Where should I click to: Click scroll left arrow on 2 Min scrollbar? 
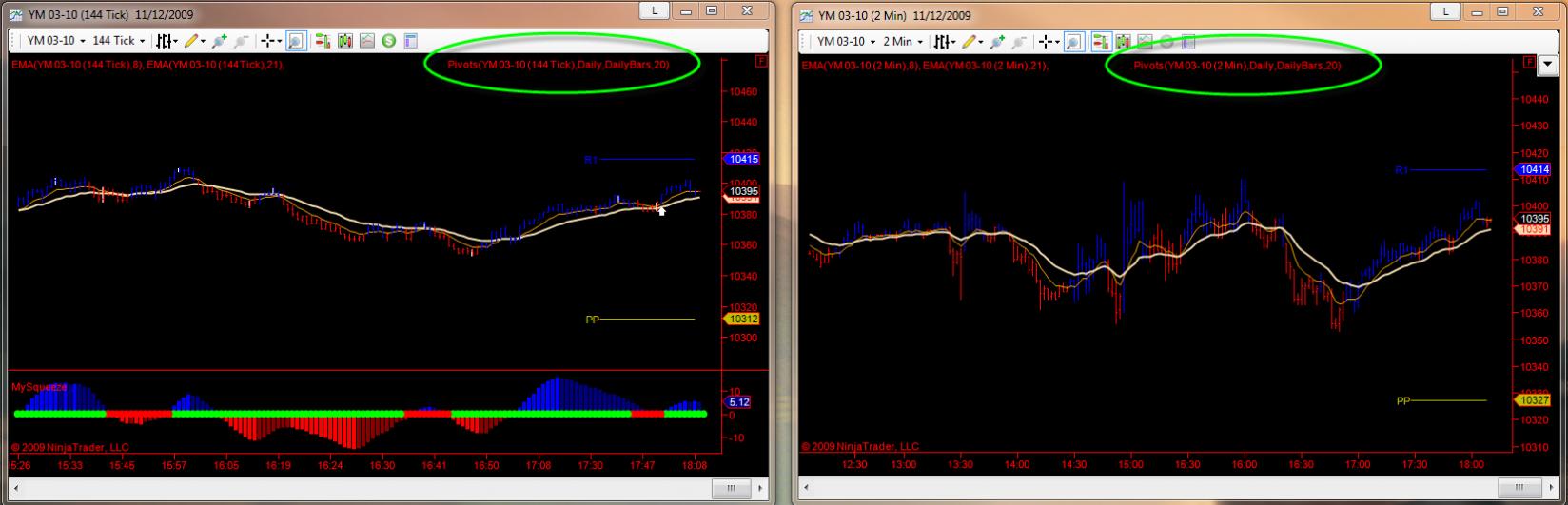808,488
